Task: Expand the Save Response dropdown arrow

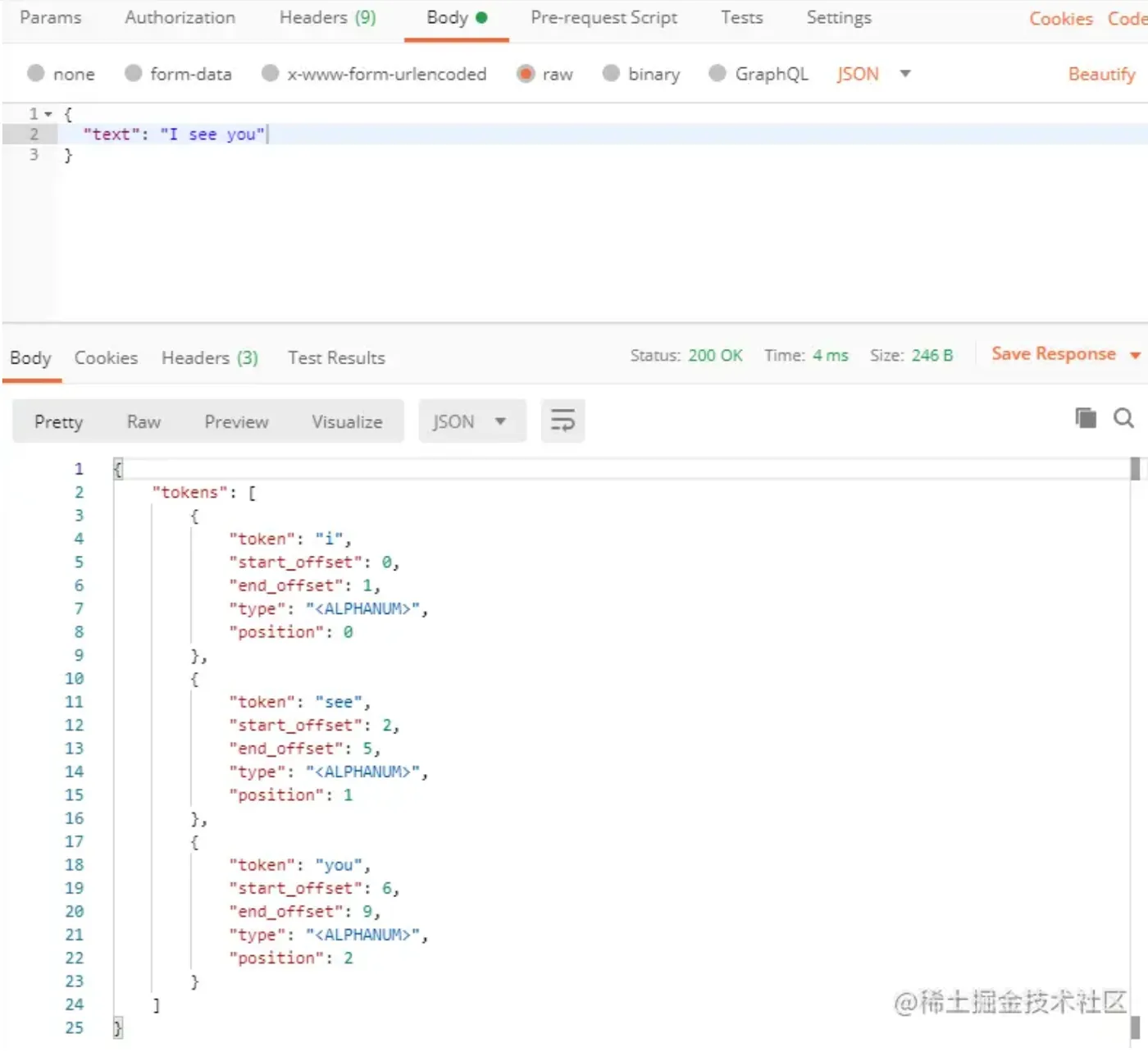Action: (x=1136, y=355)
